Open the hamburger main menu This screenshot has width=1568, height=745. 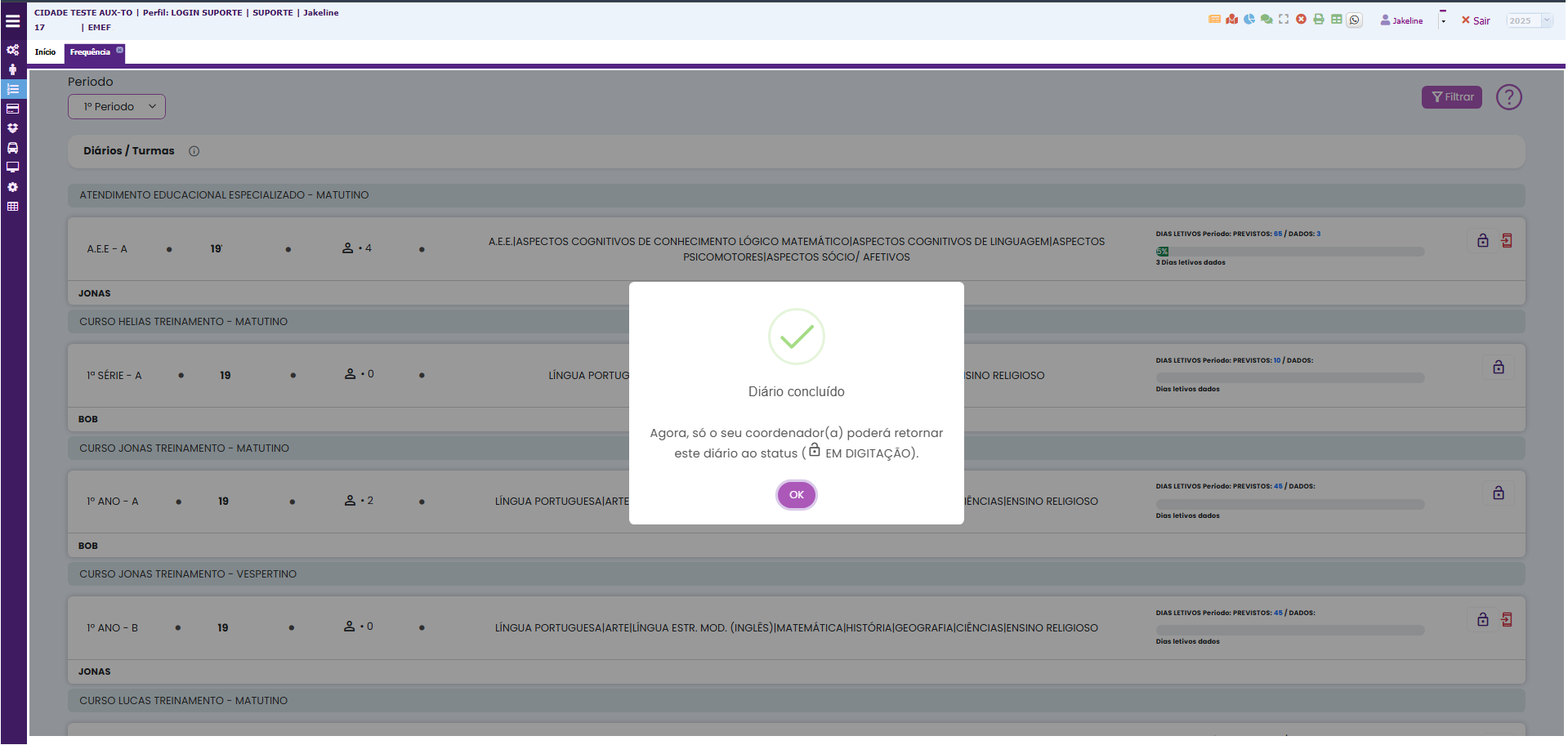click(x=13, y=21)
